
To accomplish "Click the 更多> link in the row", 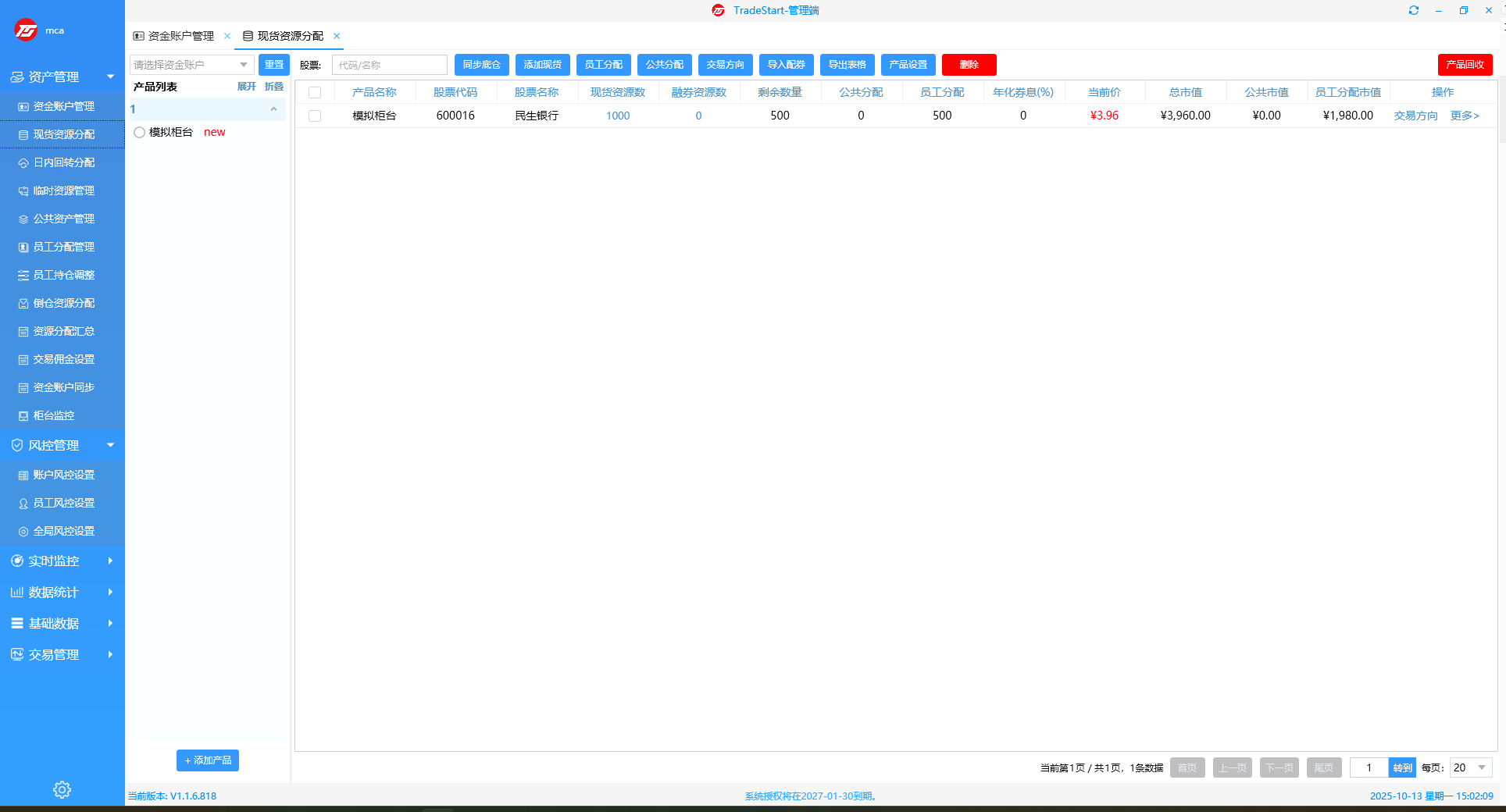I will coord(1465,116).
